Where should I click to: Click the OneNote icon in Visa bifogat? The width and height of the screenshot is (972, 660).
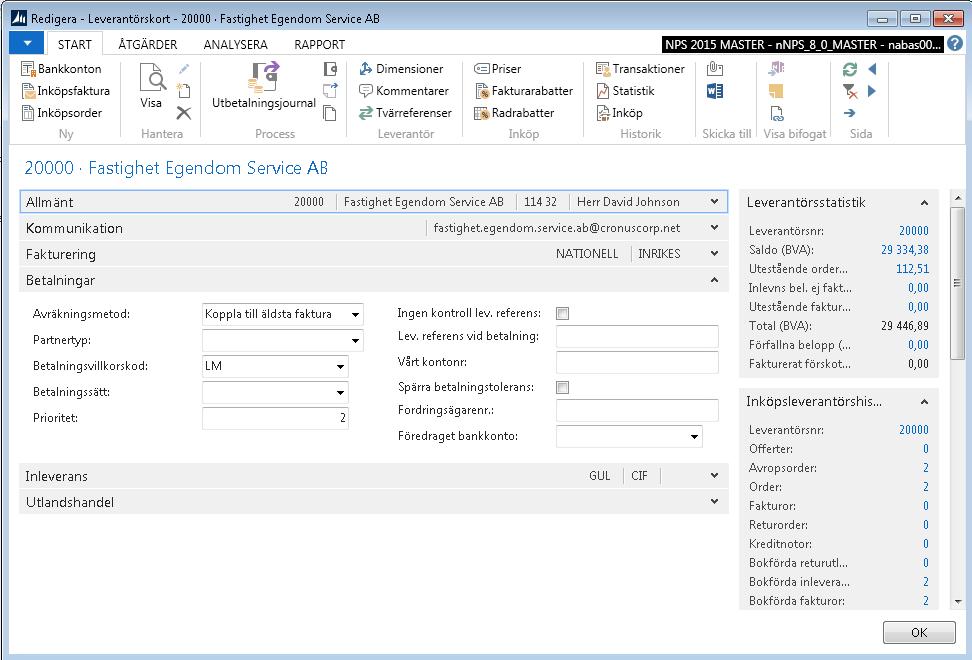tap(776, 68)
